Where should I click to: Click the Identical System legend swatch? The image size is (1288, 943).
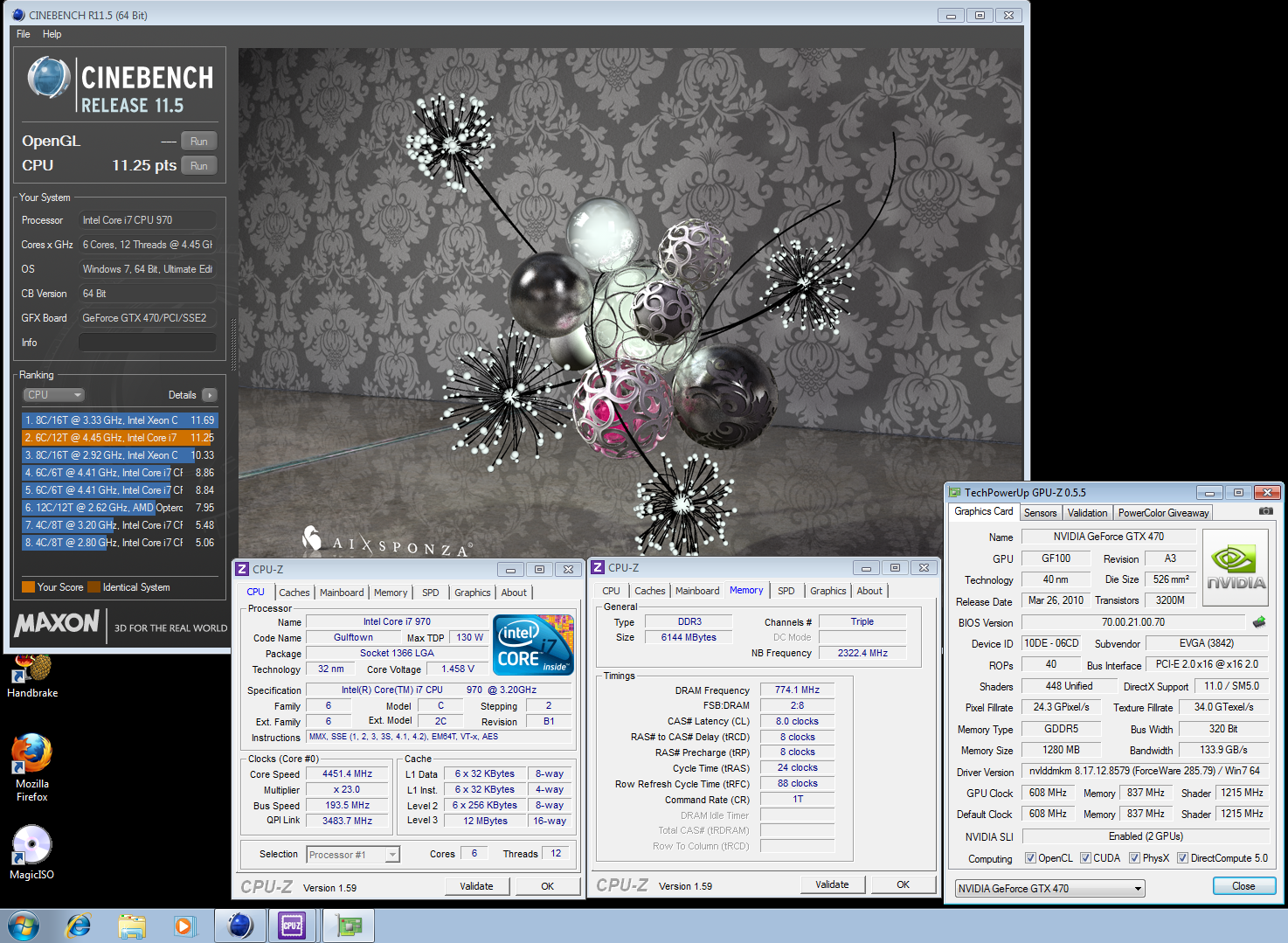[94, 587]
